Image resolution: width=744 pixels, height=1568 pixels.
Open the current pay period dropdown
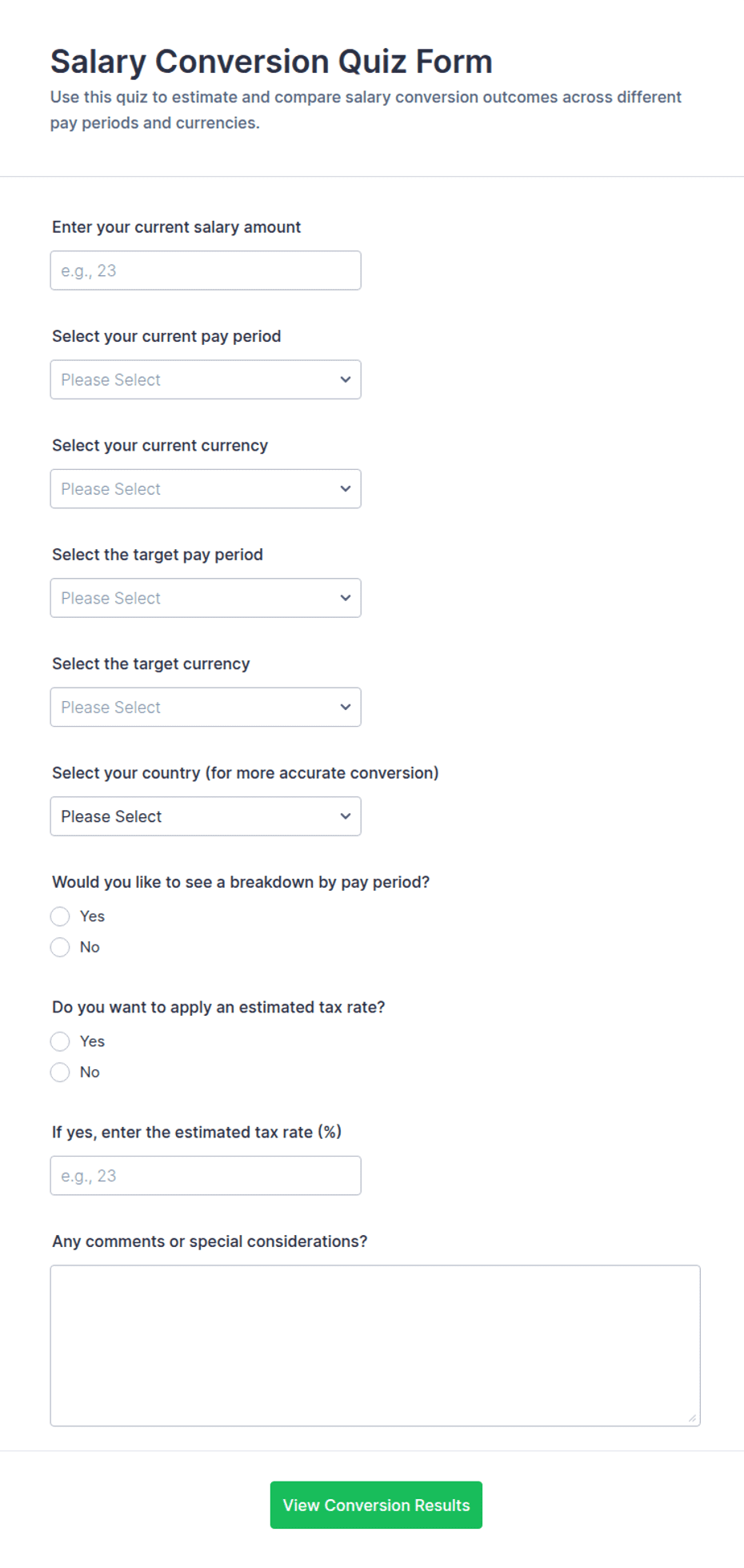point(206,379)
